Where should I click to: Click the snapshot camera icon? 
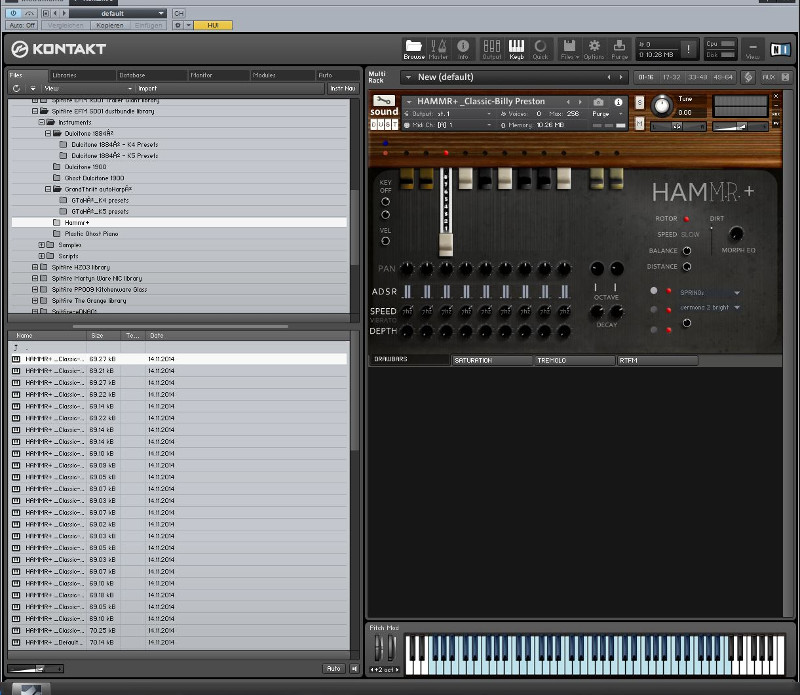(598, 102)
